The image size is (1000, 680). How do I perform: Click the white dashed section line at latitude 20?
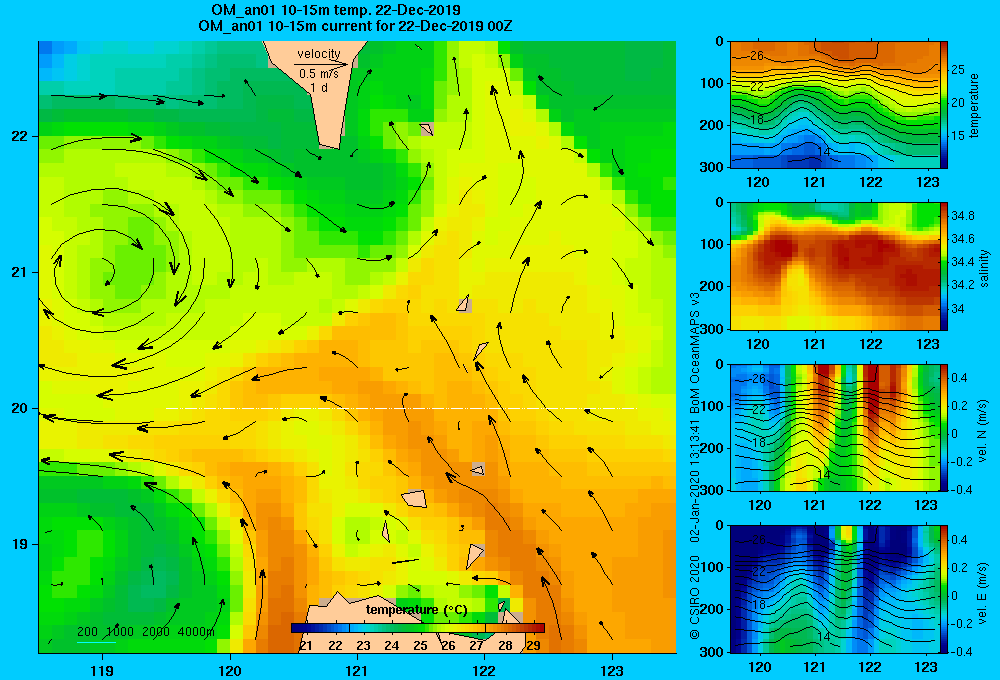point(401,408)
